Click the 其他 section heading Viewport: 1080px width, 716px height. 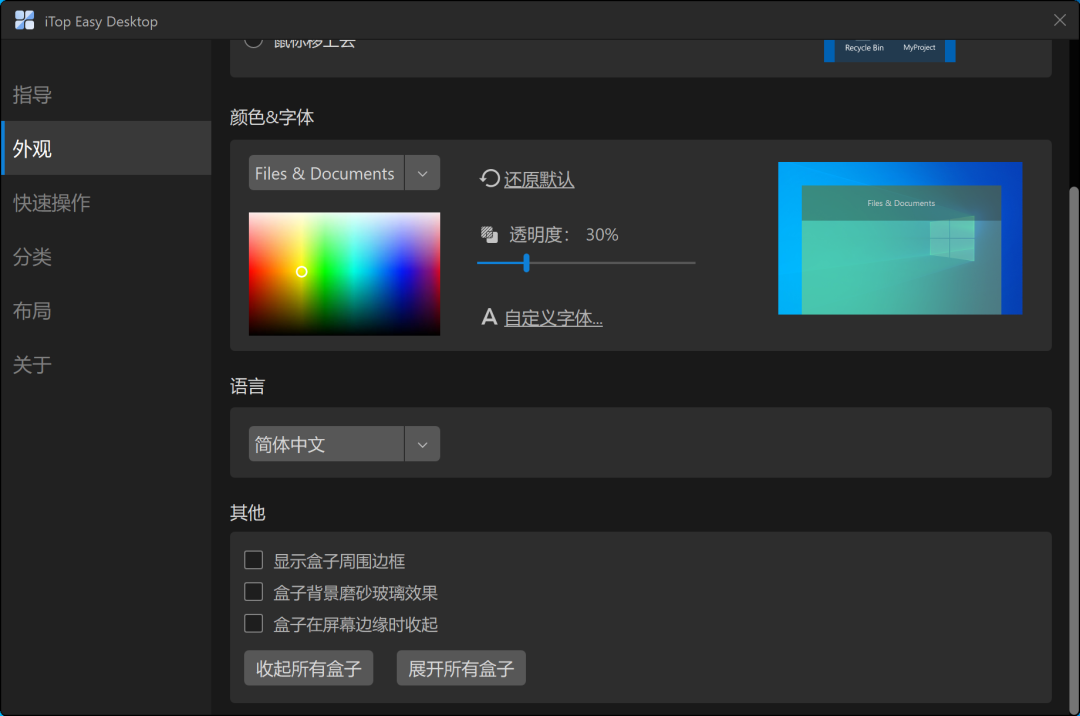[247, 512]
